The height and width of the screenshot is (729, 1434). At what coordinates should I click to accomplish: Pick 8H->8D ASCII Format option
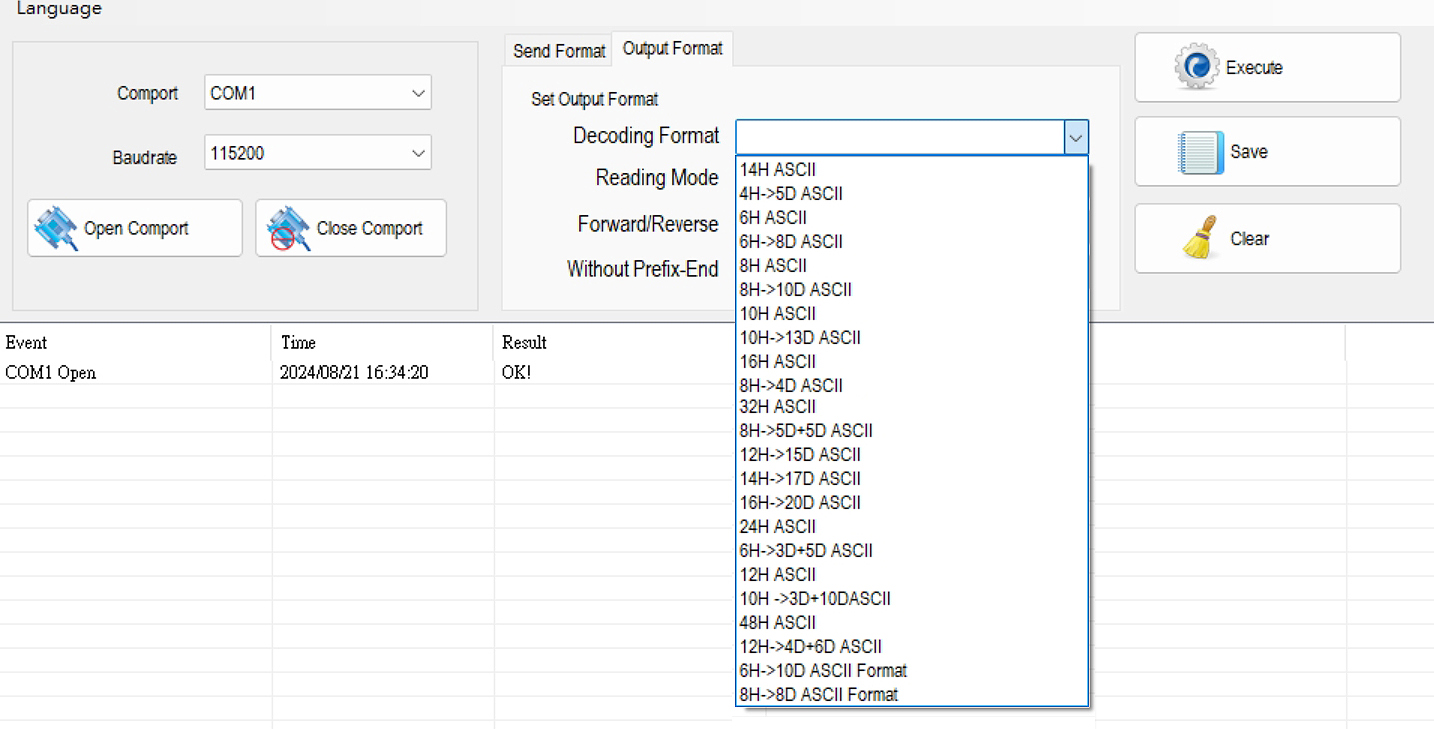[x=912, y=695]
